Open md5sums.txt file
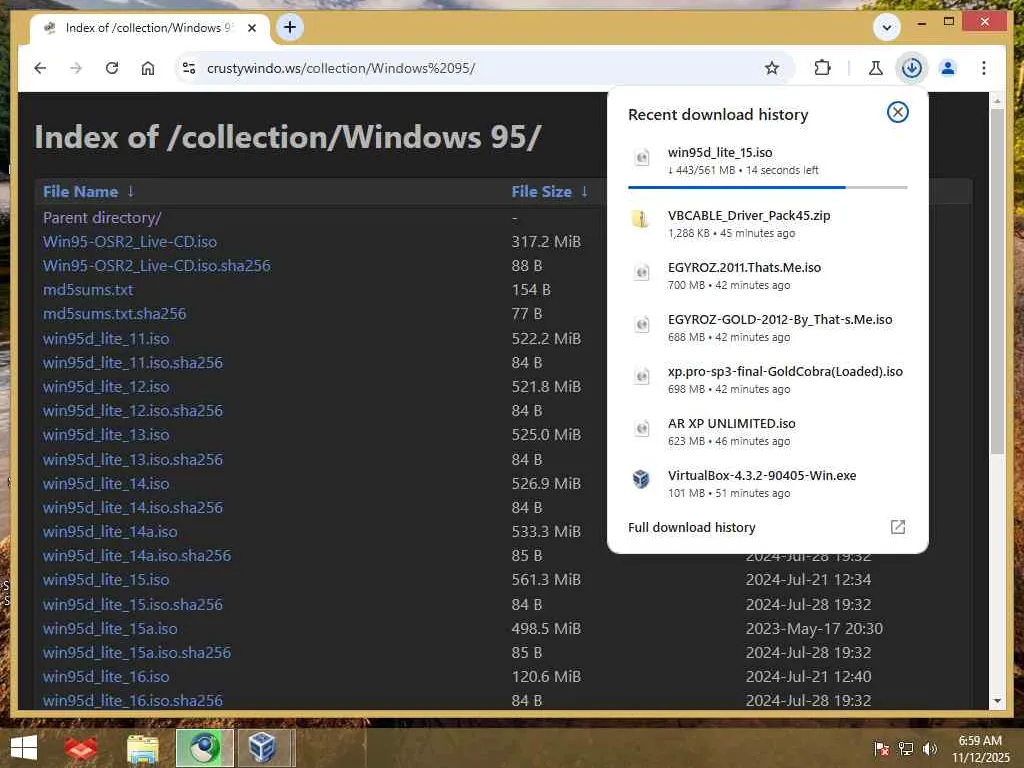Viewport: 1024px width, 768px height. (88, 289)
